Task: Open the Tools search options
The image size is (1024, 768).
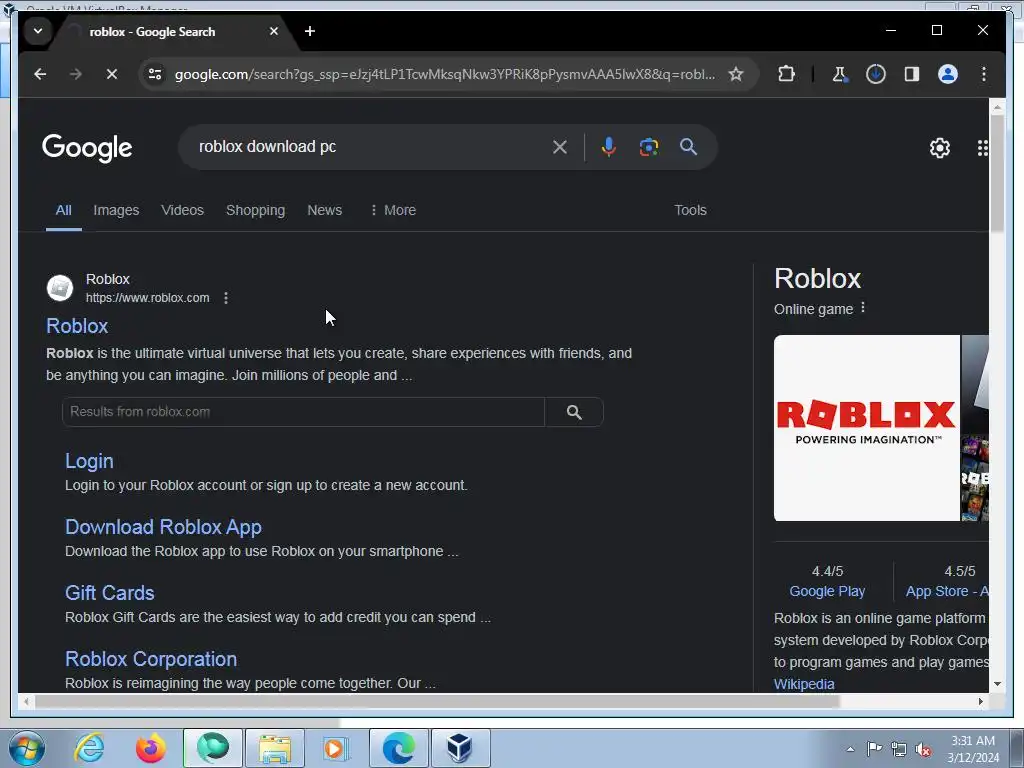Action: pyautogui.click(x=690, y=210)
